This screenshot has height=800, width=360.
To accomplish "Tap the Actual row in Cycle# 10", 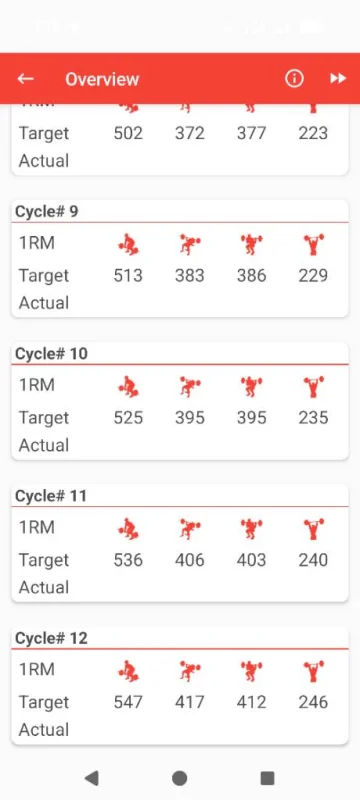I will point(179,445).
